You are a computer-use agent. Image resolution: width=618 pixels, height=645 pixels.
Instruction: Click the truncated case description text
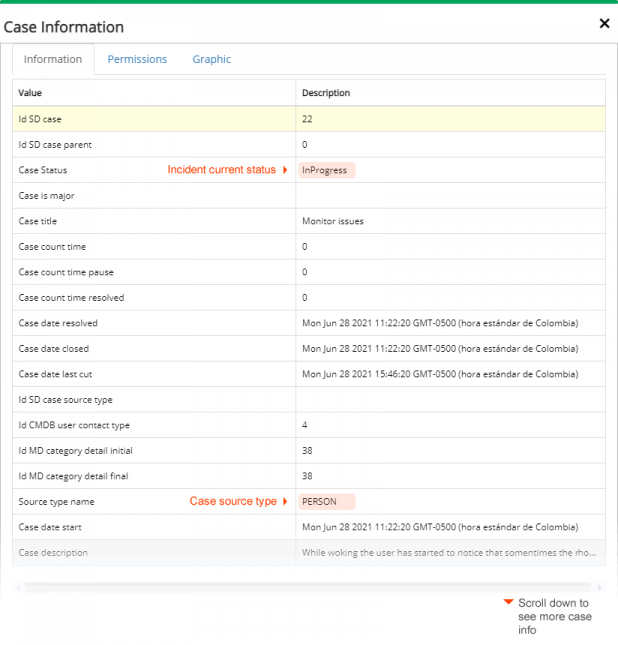449,553
